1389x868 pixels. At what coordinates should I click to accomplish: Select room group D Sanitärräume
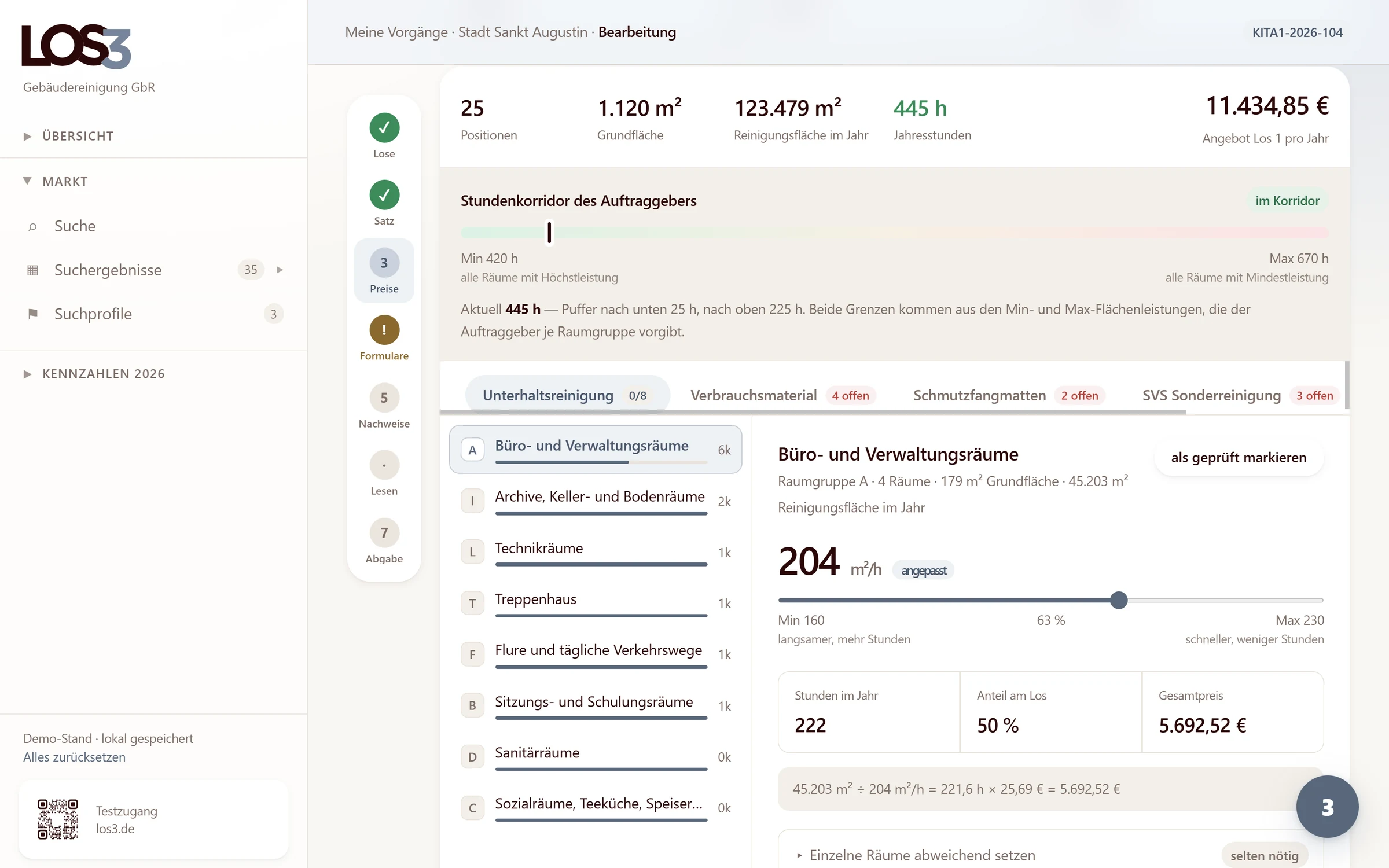point(596,756)
